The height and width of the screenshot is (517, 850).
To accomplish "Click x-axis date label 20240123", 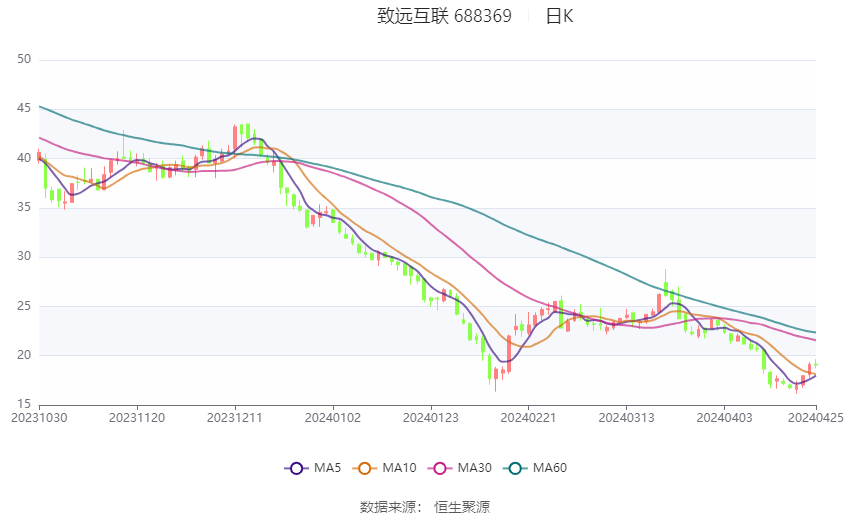I will [x=431, y=418].
